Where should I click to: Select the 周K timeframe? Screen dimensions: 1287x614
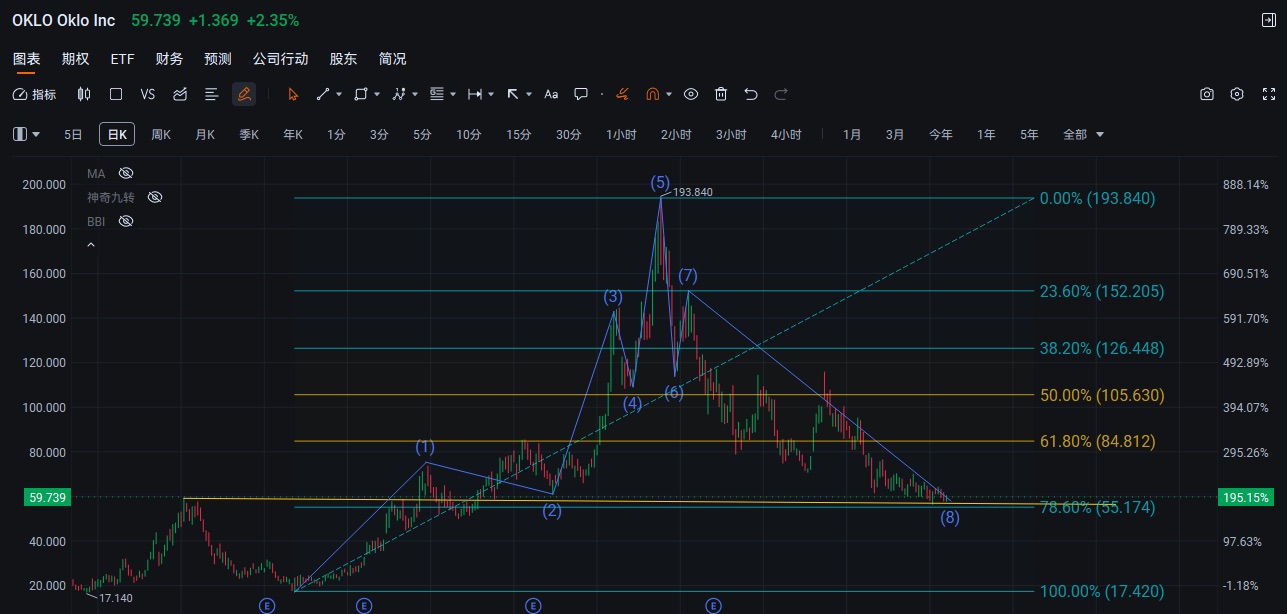click(161, 134)
